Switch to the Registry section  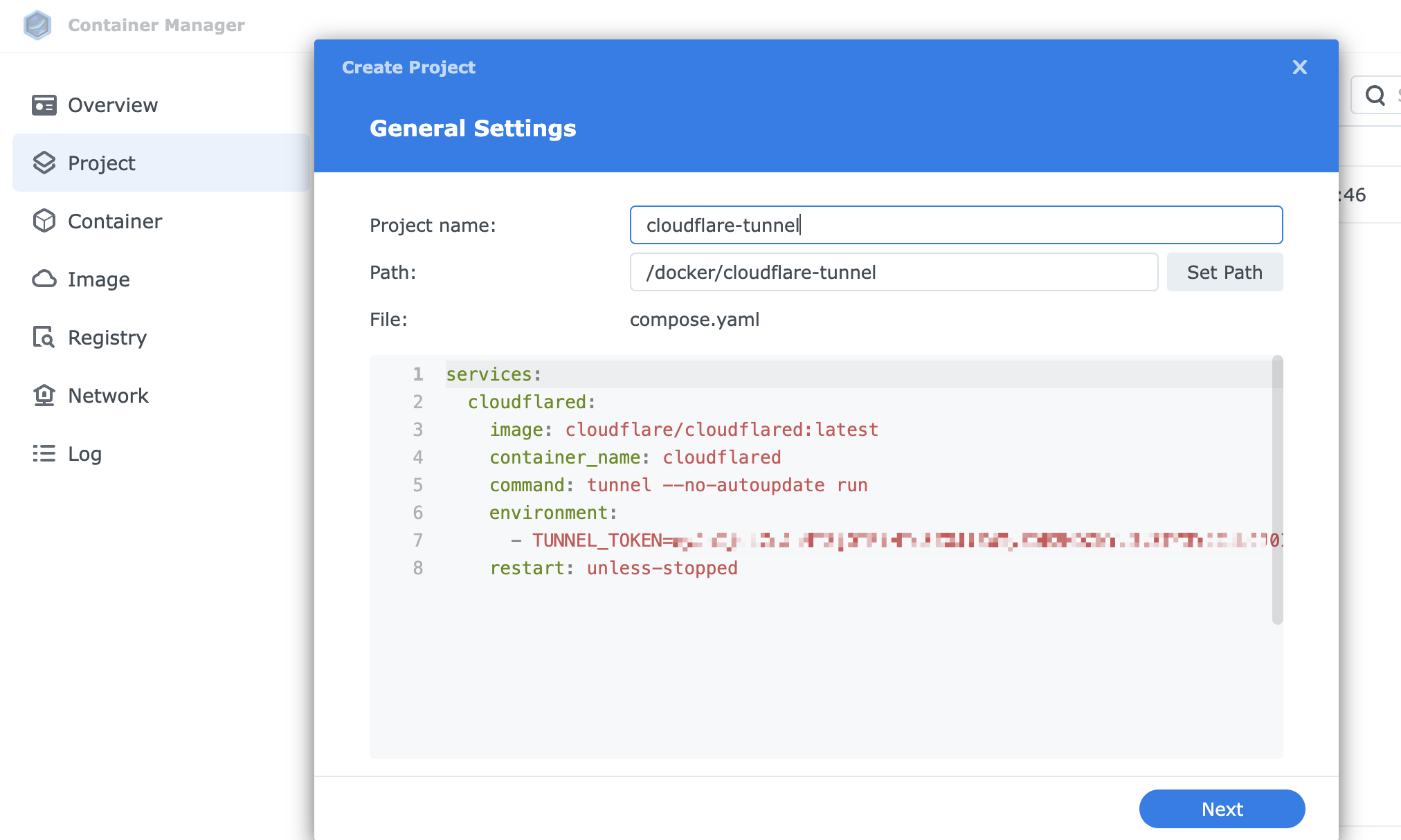coord(161,337)
